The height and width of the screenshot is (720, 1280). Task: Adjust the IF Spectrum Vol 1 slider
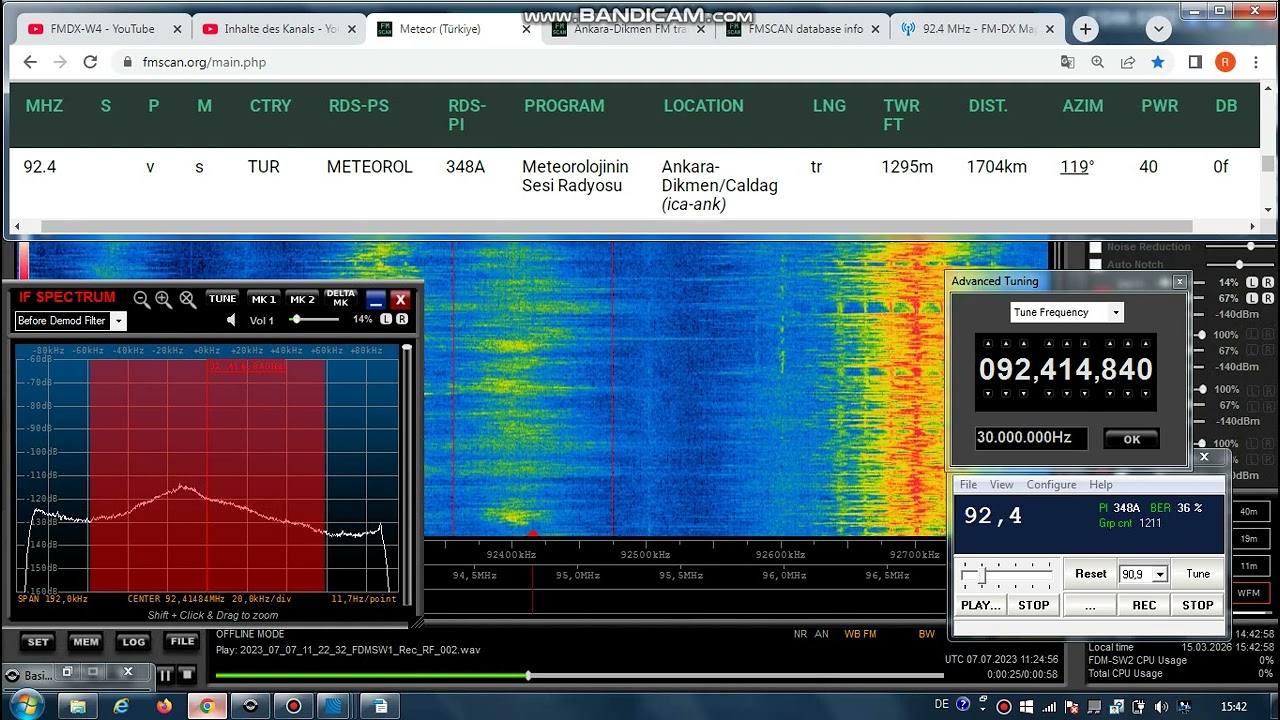click(316, 320)
